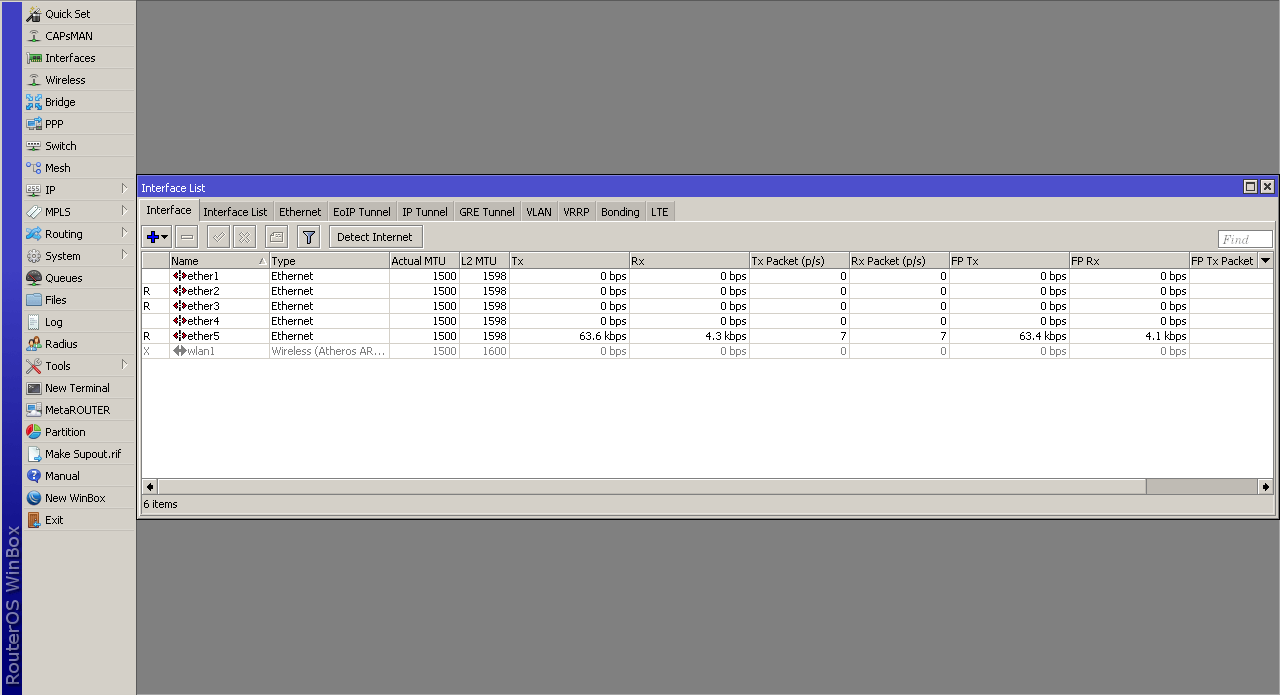Open the Bridge menu icon
The width and height of the screenshot is (1280, 695).
click(x=34, y=102)
